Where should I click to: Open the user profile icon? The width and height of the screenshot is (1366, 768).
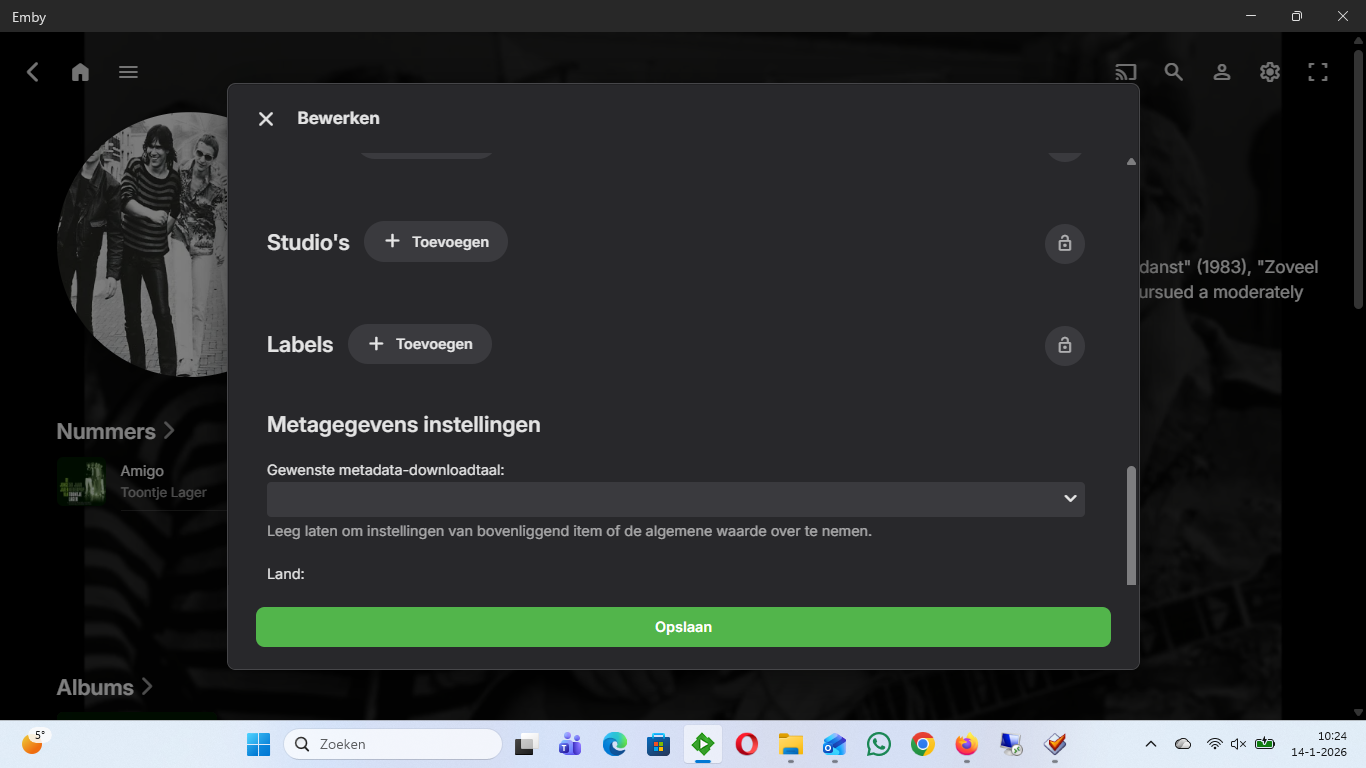click(x=1222, y=72)
